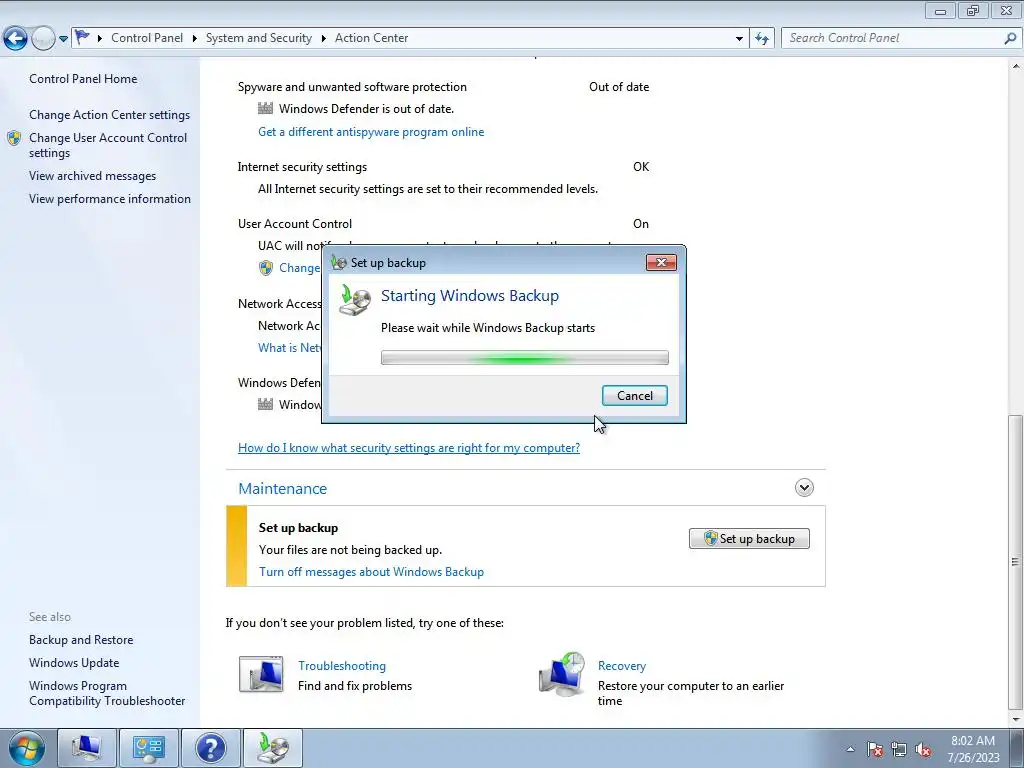Go back with the blue Back arrow
Viewport: 1024px width, 768px height.
click(15, 39)
